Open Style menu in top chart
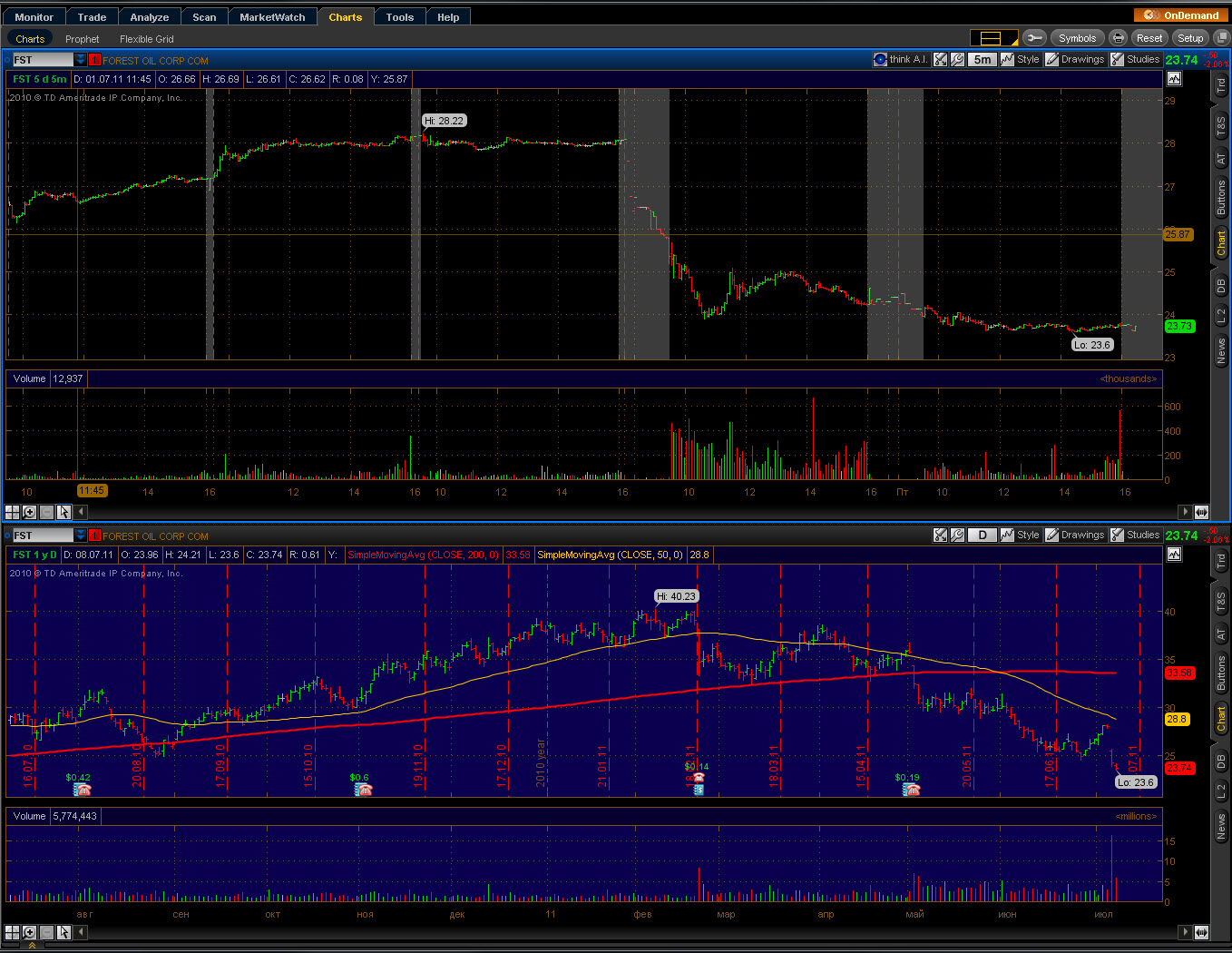 [1021, 59]
